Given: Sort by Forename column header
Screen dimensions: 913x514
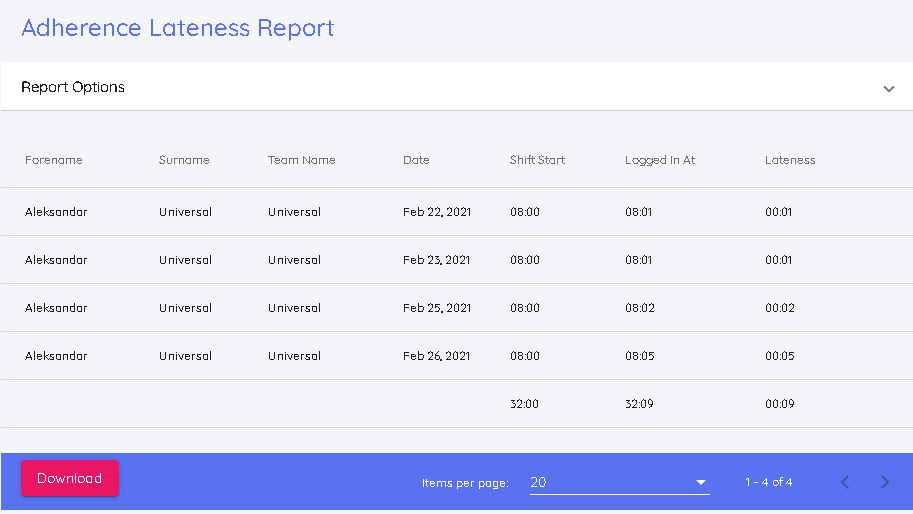Looking at the screenshot, I should tap(54, 160).
